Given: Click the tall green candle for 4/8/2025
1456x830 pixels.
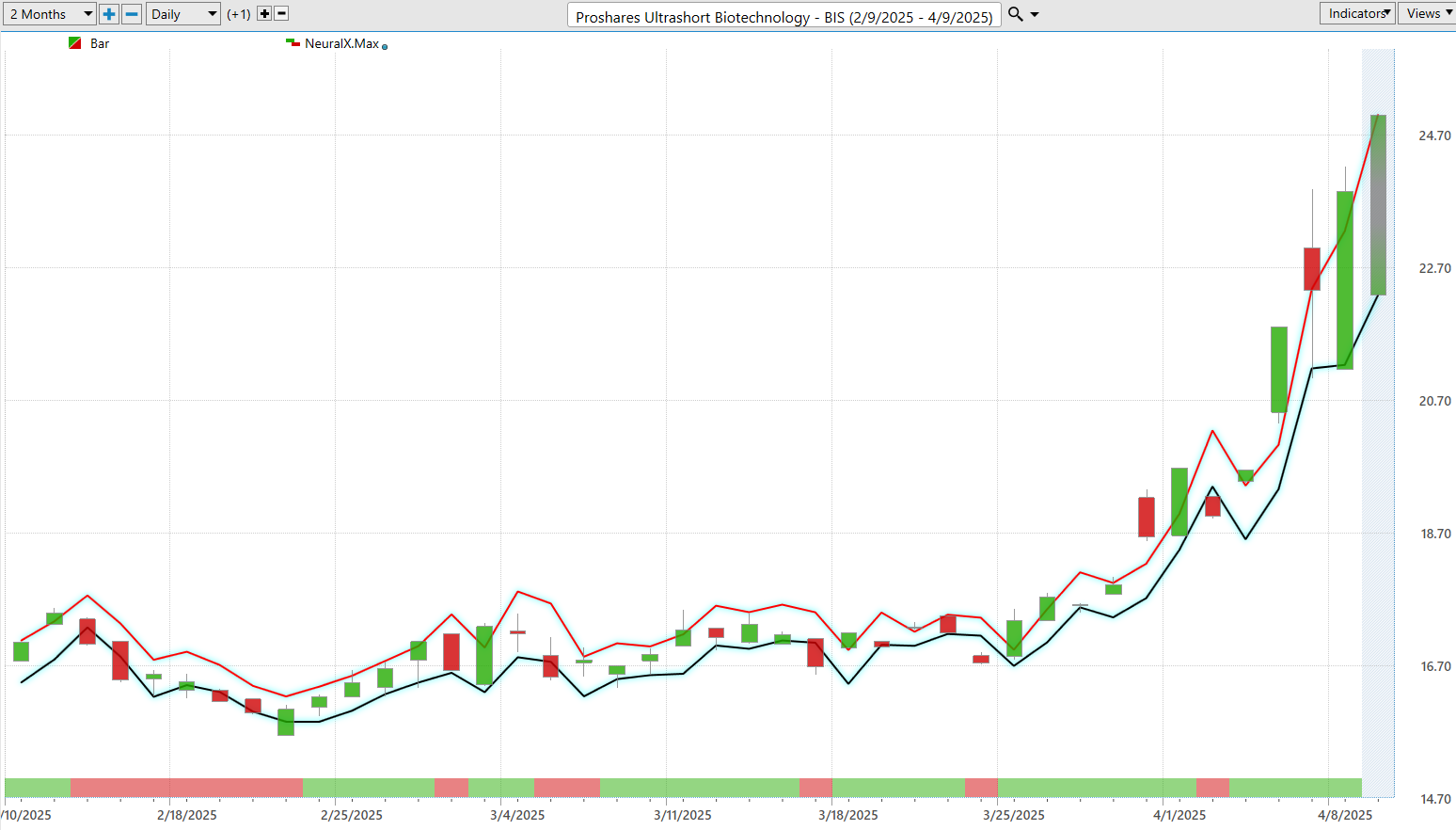Looking at the screenshot, I should coord(1345,280).
